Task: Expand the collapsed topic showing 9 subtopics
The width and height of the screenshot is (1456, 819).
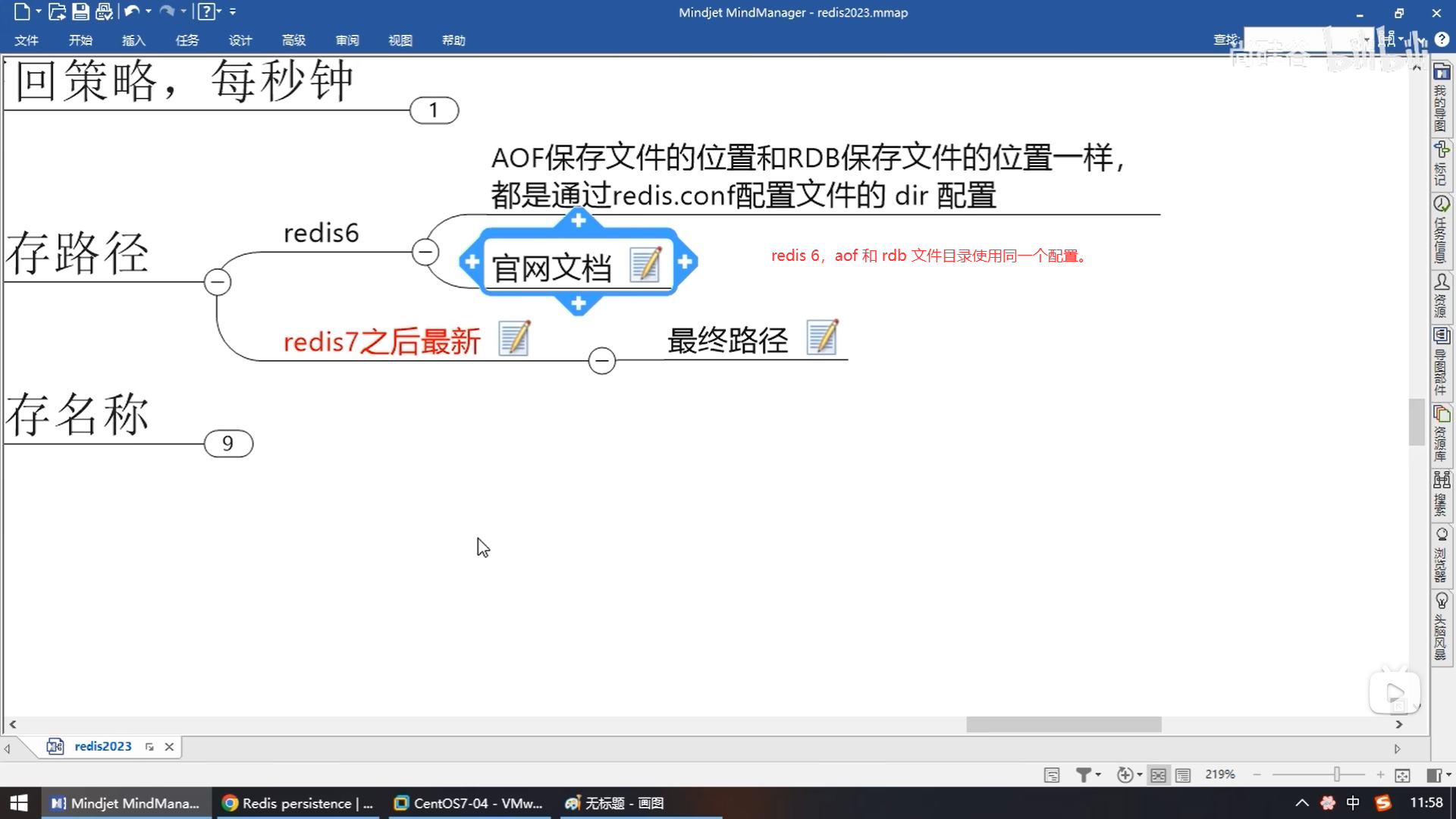Action: (227, 444)
